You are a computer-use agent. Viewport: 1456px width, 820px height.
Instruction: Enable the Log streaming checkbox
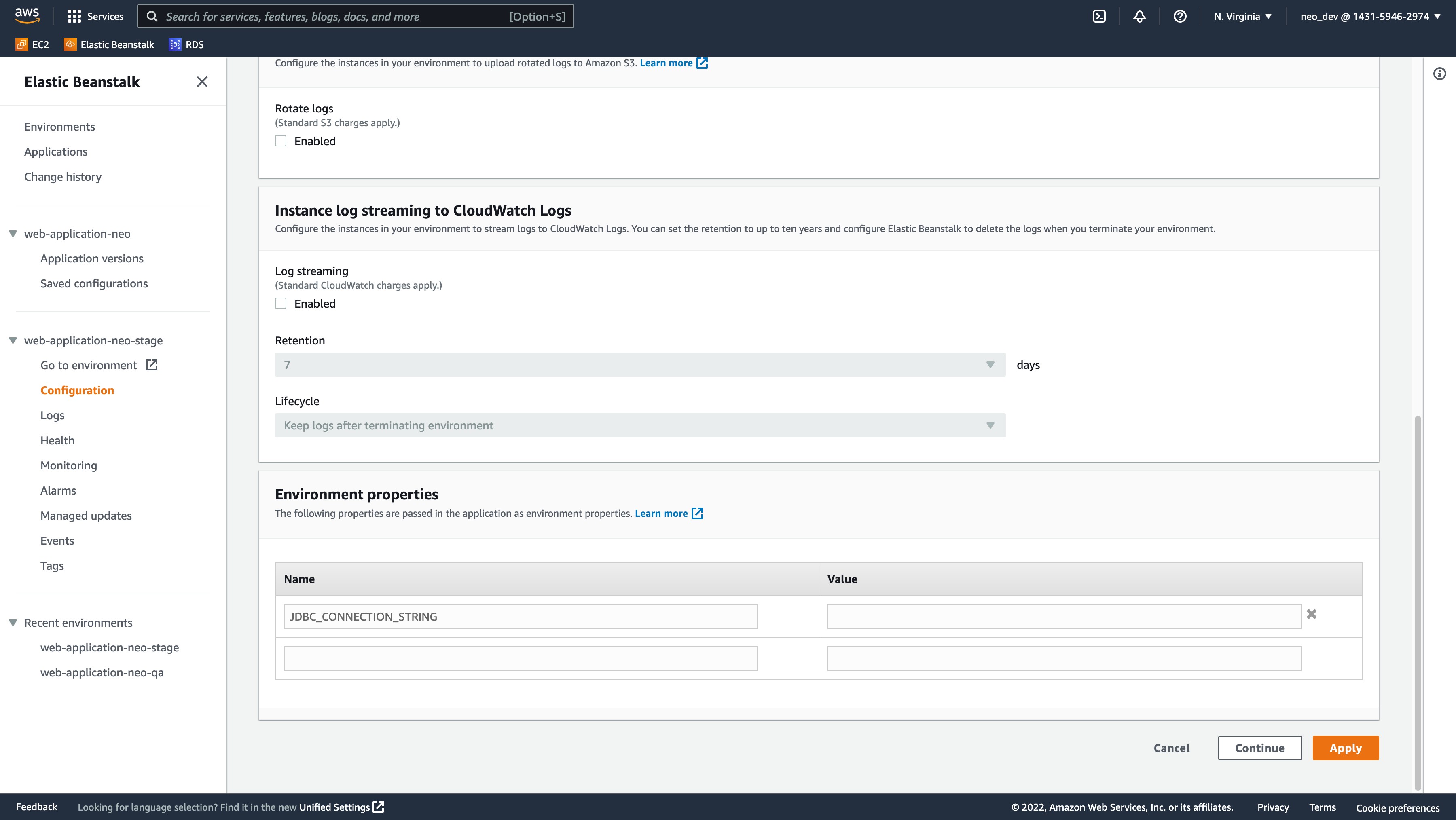coord(281,304)
